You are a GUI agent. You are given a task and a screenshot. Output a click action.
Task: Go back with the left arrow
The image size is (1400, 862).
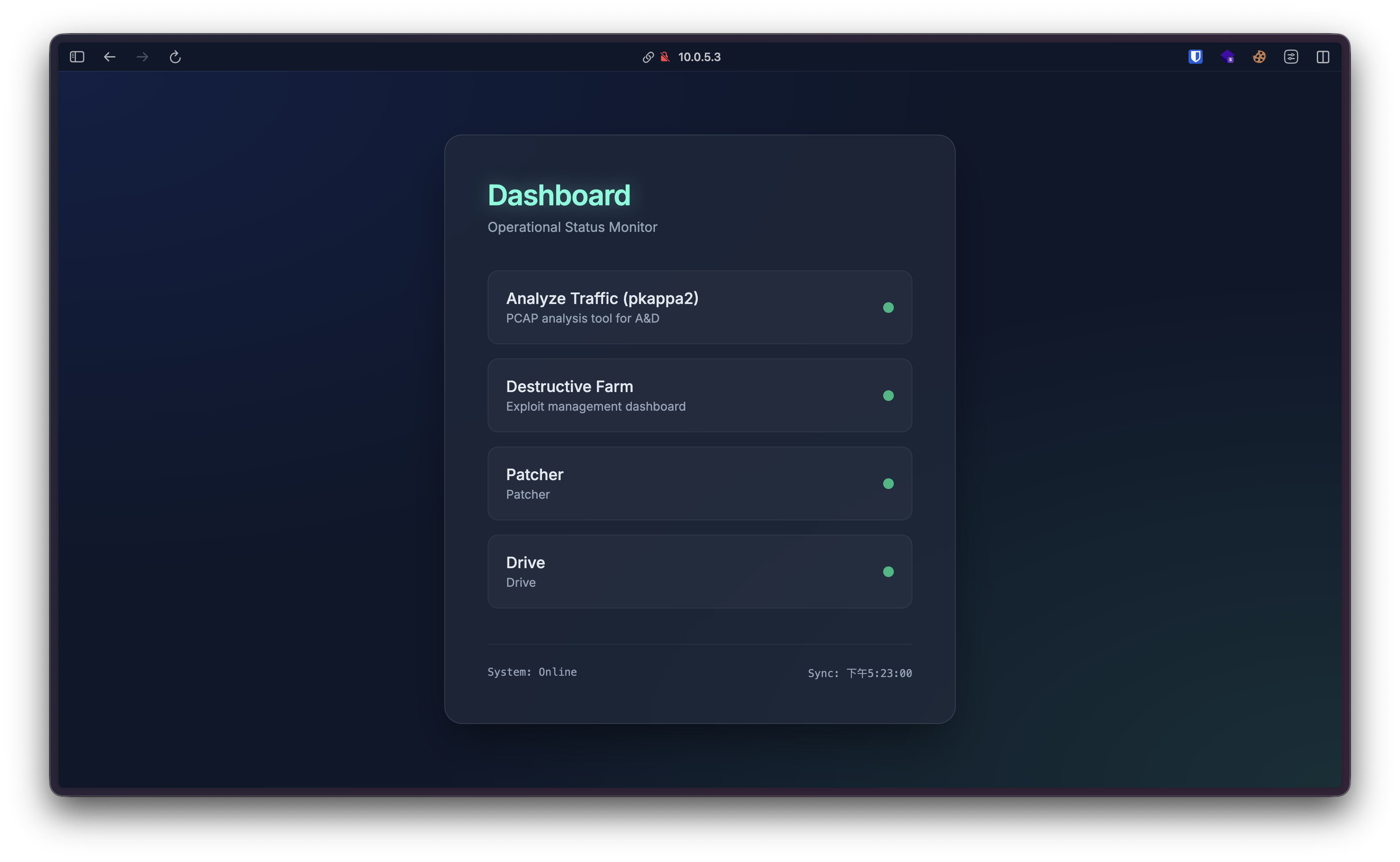coord(109,57)
